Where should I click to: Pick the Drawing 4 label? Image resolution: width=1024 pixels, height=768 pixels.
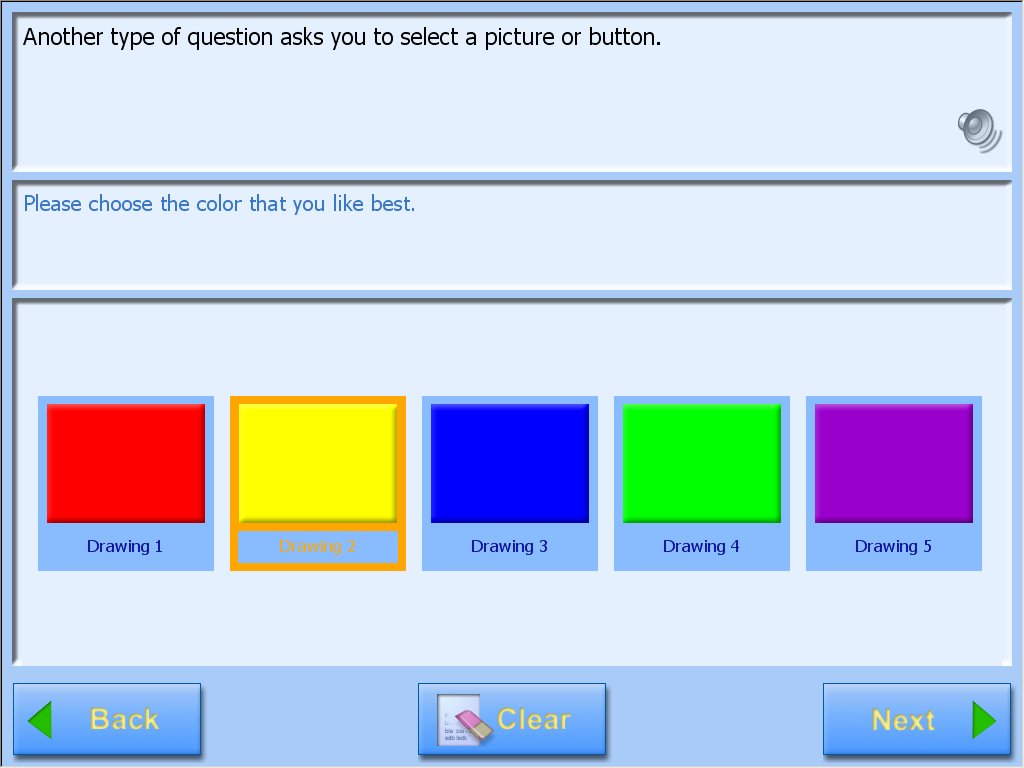701,546
